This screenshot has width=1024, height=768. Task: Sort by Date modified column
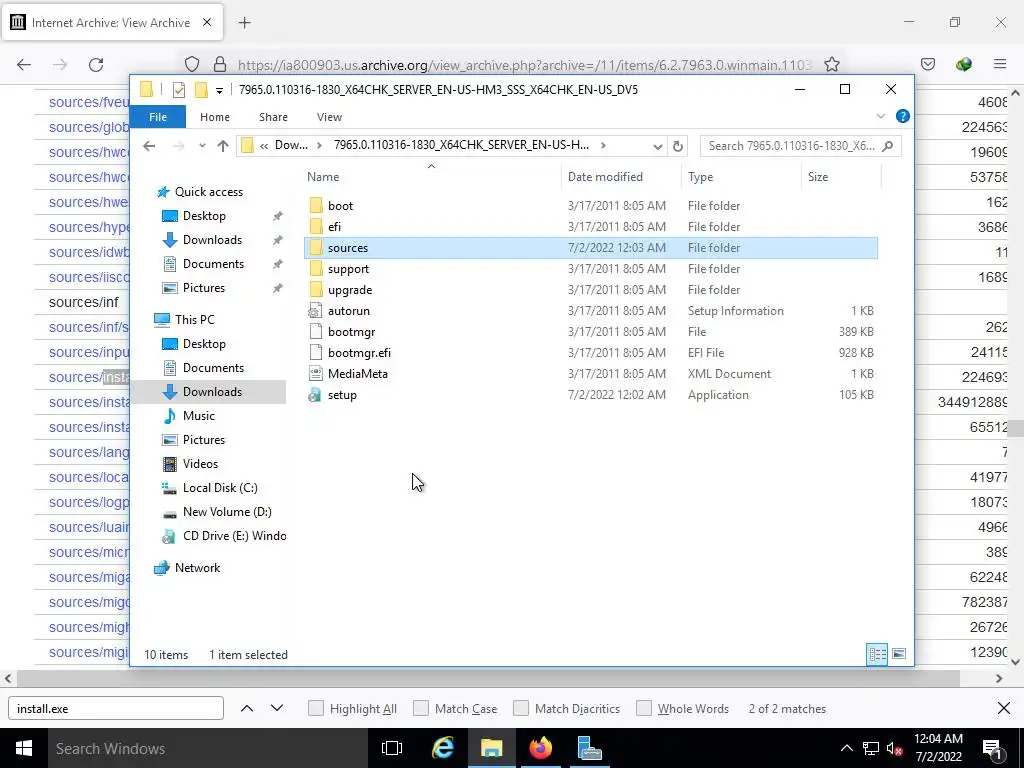(620, 176)
